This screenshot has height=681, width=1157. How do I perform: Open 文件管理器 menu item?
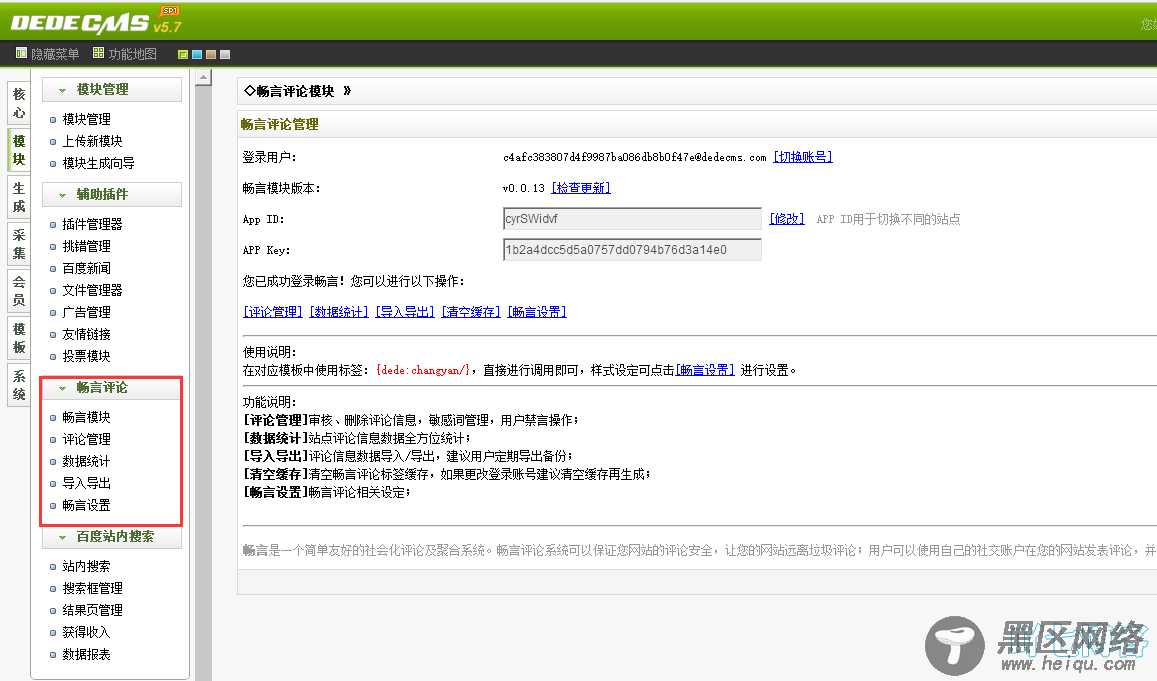click(x=92, y=290)
